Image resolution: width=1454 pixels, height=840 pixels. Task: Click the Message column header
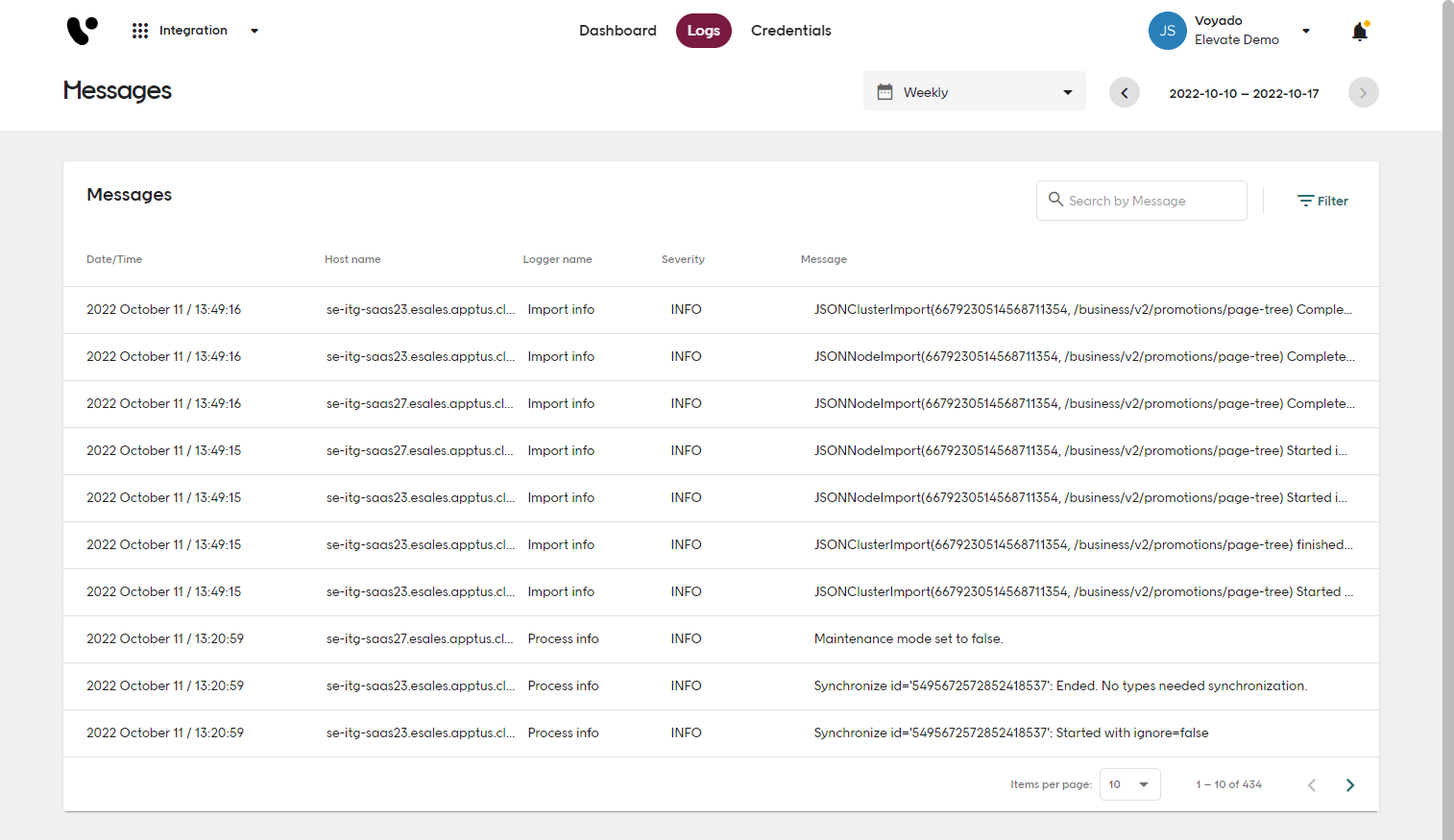coord(824,259)
